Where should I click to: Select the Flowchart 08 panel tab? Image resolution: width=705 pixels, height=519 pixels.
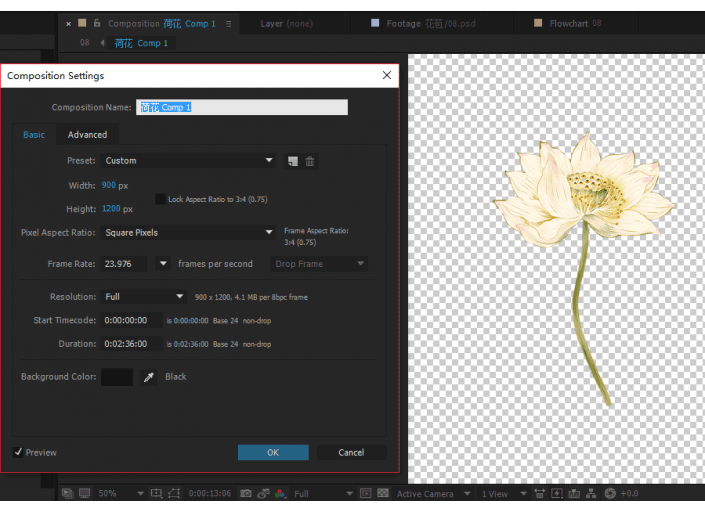coord(567,23)
